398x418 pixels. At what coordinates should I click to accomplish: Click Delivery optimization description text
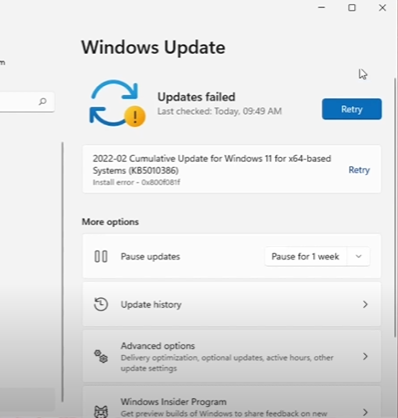(x=227, y=363)
